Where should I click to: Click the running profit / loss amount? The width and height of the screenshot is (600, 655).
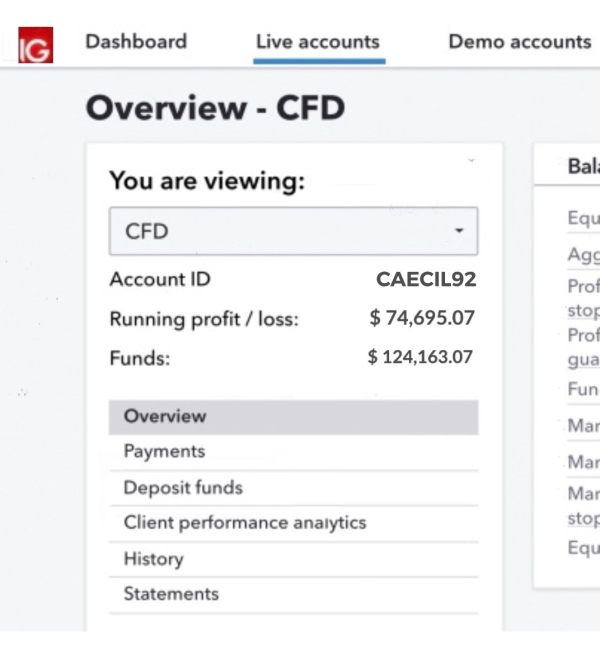point(422,319)
